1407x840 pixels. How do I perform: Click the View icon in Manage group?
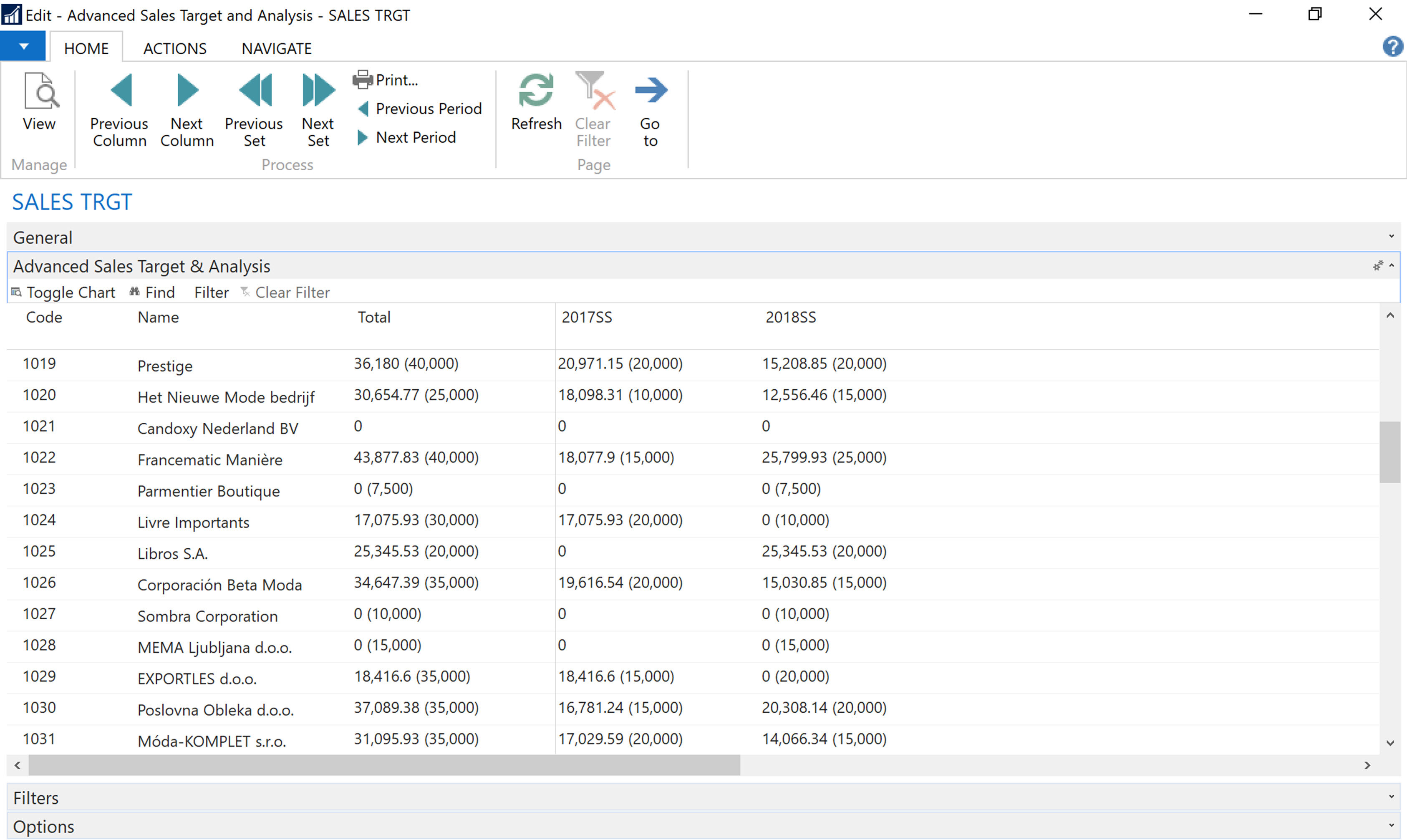point(40,91)
